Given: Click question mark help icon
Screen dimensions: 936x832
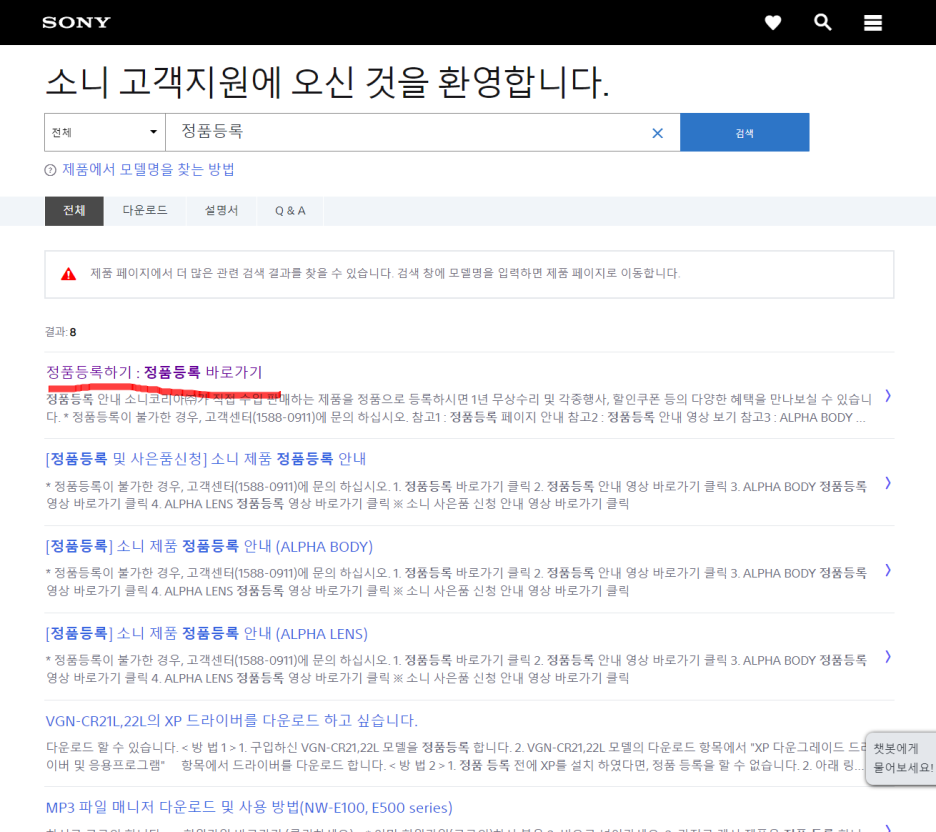Looking at the screenshot, I should point(50,170).
